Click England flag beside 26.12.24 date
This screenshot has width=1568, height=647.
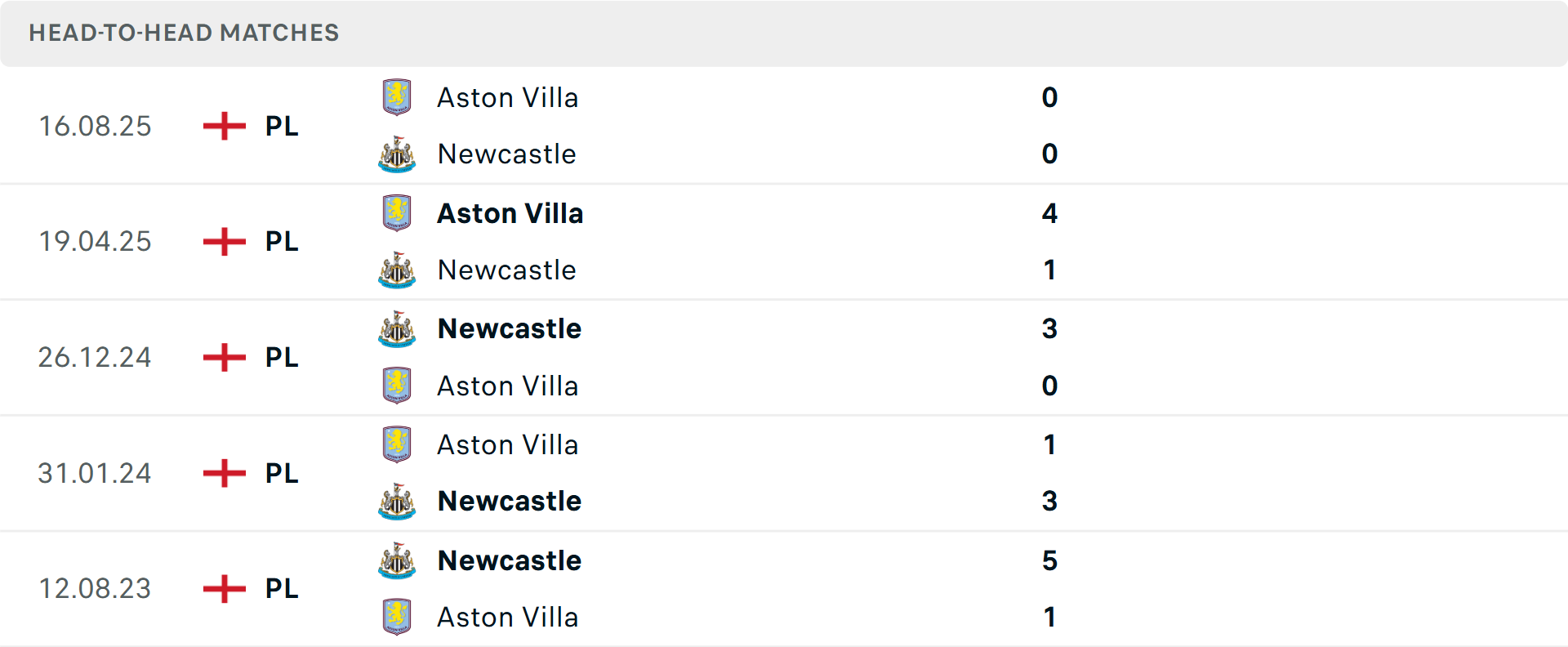click(x=225, y=357)
